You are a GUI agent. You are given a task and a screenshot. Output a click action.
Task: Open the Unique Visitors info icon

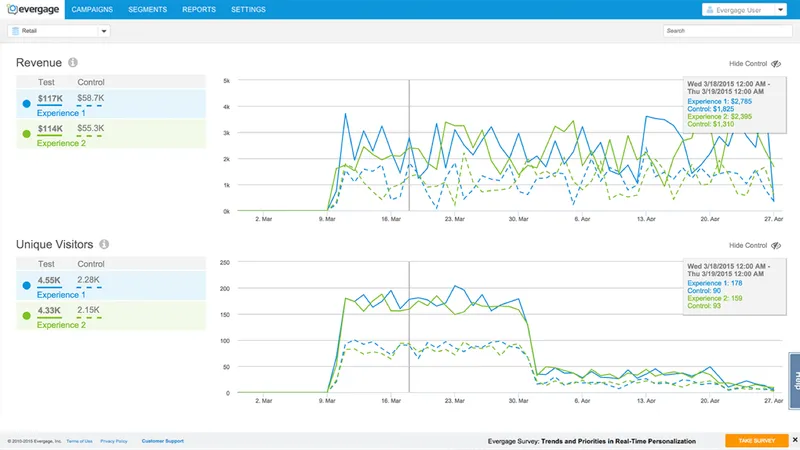(104, 244)
